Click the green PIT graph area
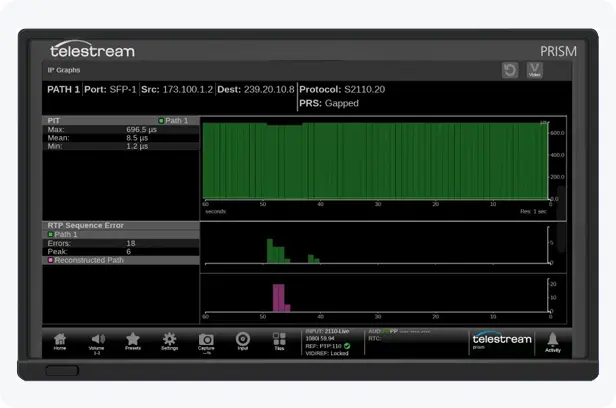 coord(375,161)
